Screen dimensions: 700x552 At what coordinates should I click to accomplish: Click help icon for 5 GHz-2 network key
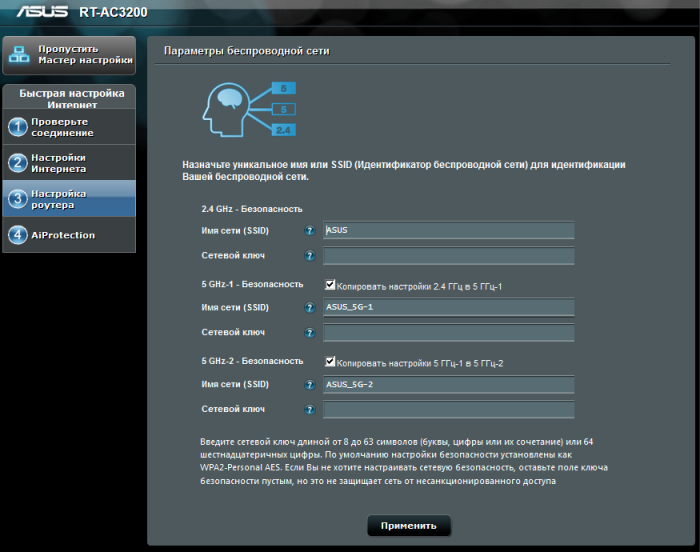[309, 410]
